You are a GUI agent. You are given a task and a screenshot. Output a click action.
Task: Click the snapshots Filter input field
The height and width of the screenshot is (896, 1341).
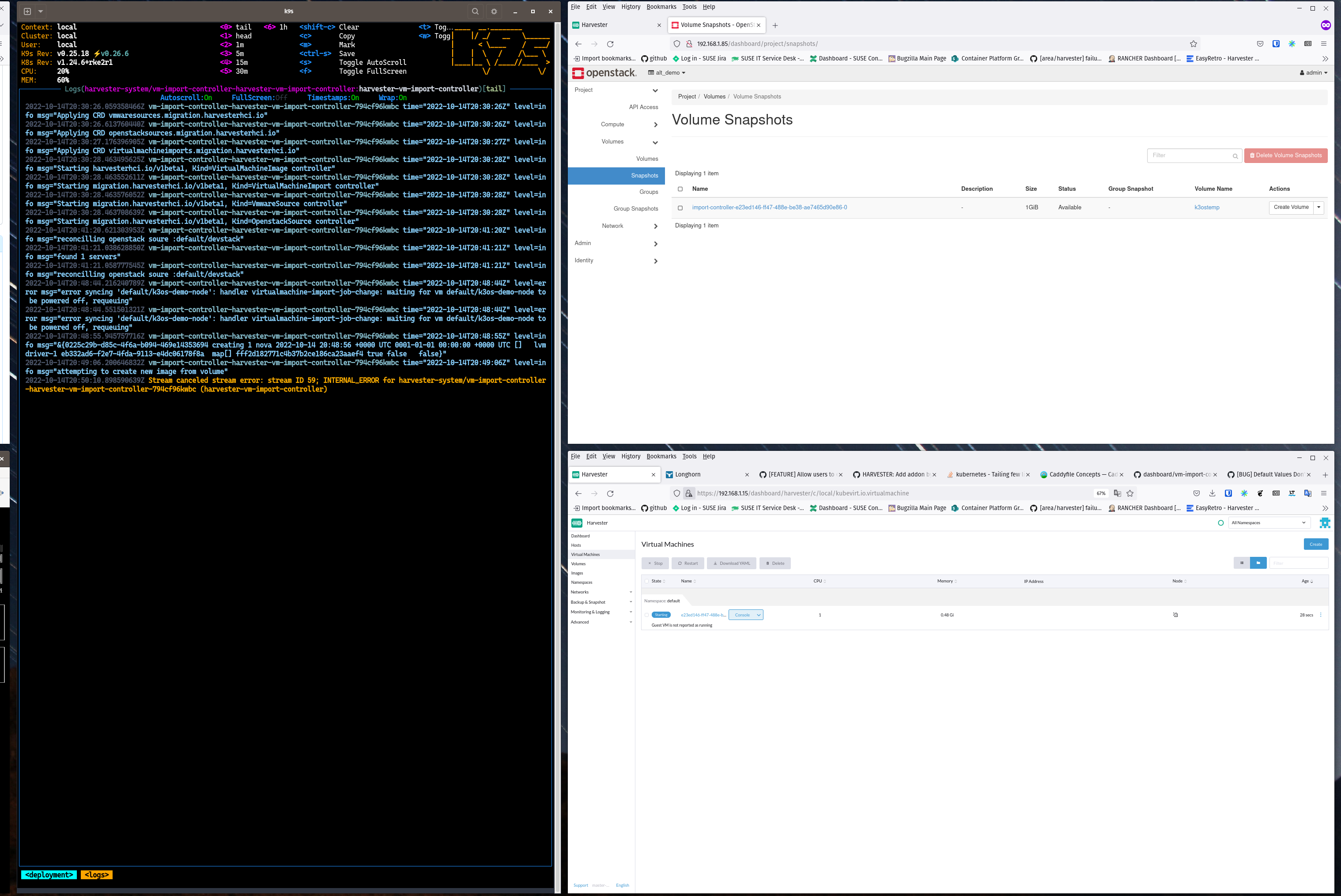(1190, 155)
